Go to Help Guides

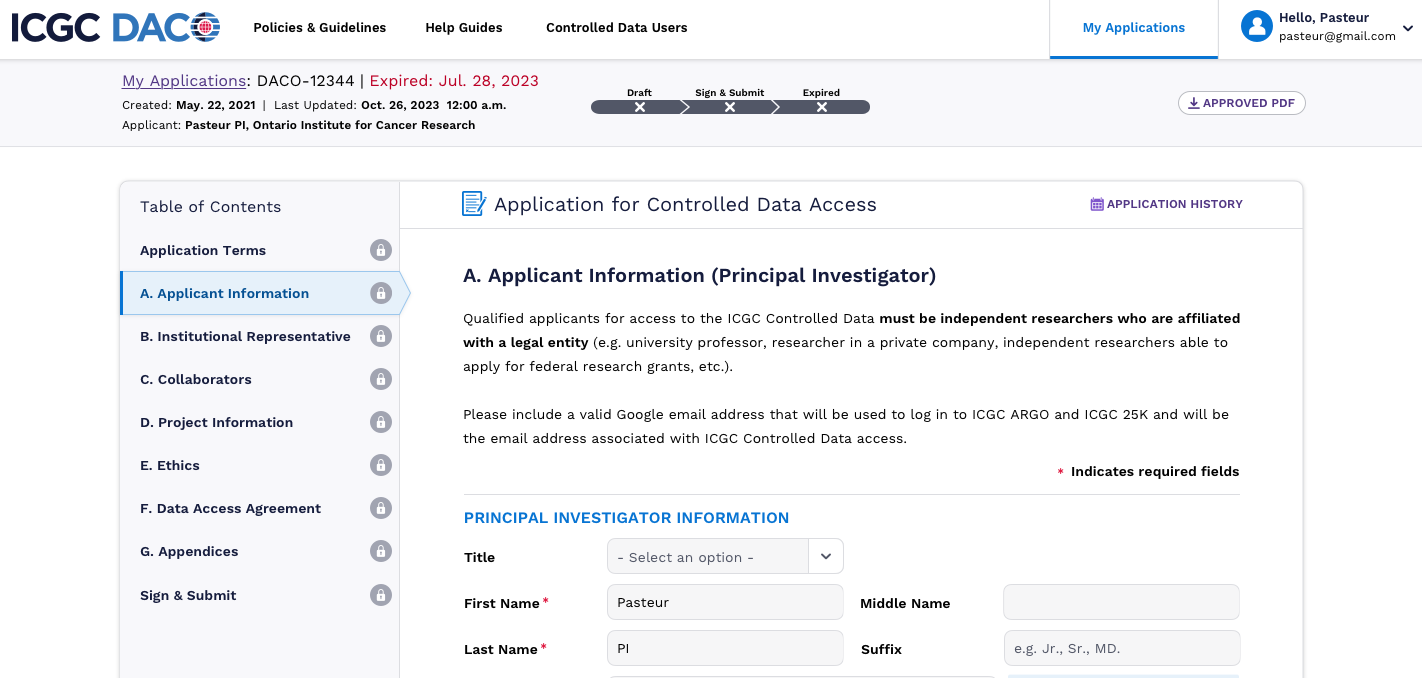(464, 28)
